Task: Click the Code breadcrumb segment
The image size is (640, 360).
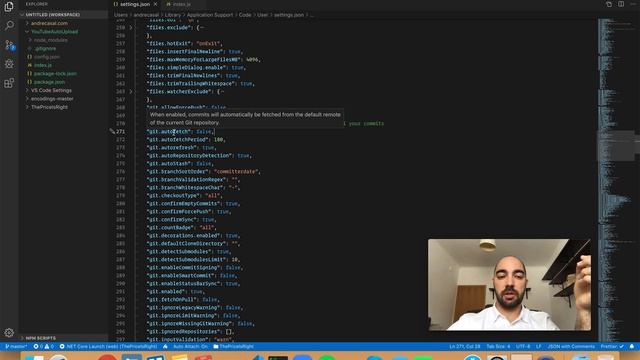Action: (244, 15)
